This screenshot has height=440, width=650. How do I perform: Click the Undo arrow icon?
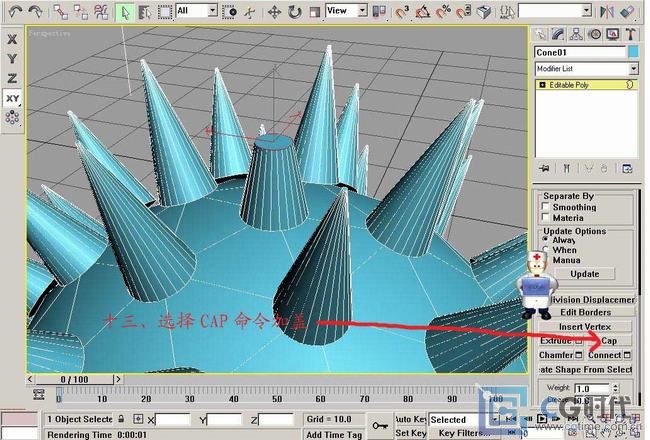(x=13, y=12)
